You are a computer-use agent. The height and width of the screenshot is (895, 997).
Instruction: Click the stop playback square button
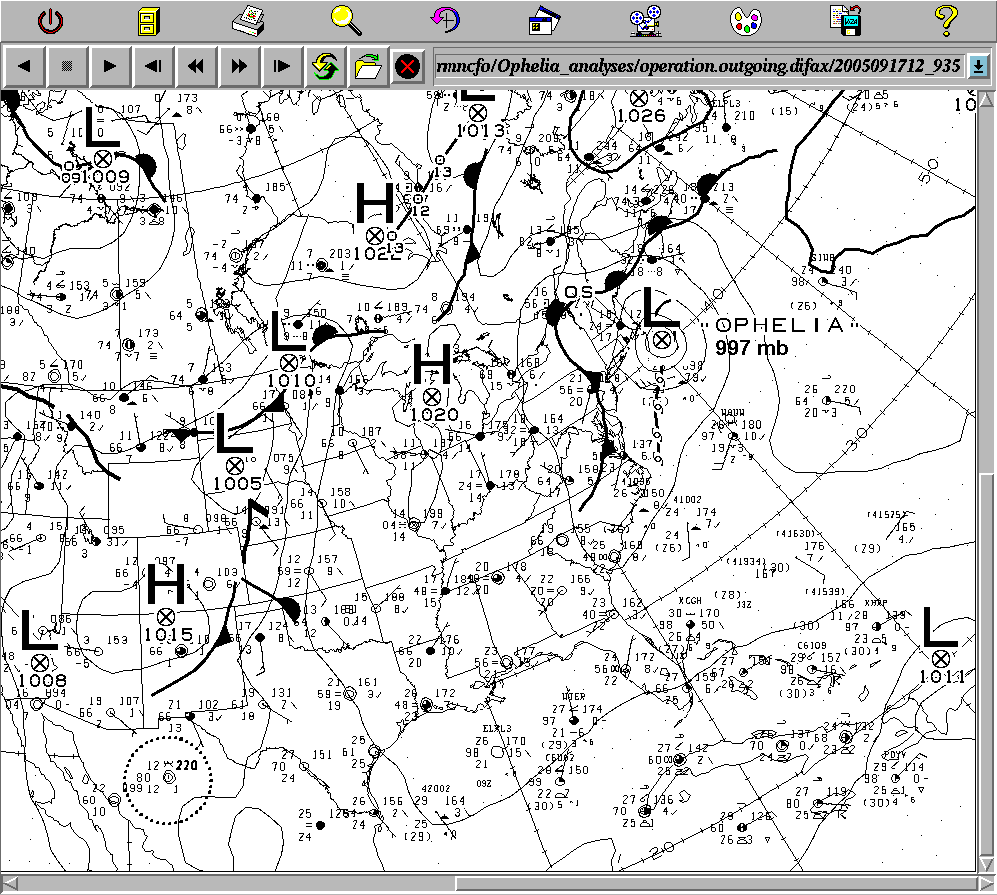pyautogui.click(x=67, y=67)
